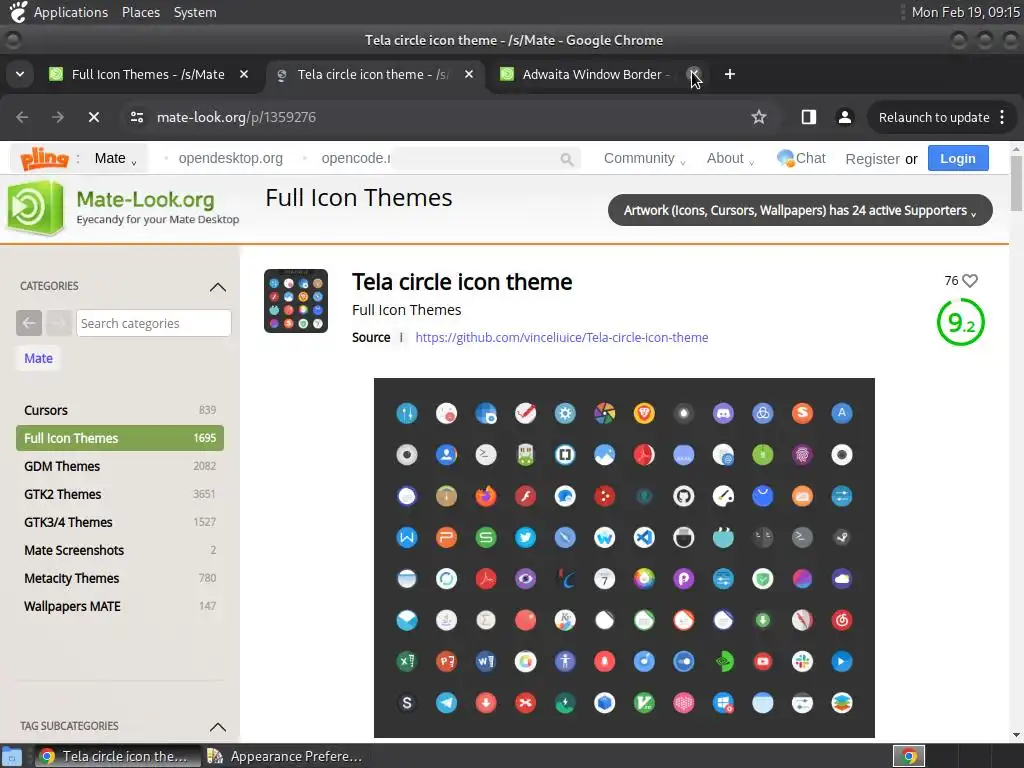This screenshot has width=1024, height=768.
Task: Click the 9.2 rating circle
Action: click(x=961, y=323)
